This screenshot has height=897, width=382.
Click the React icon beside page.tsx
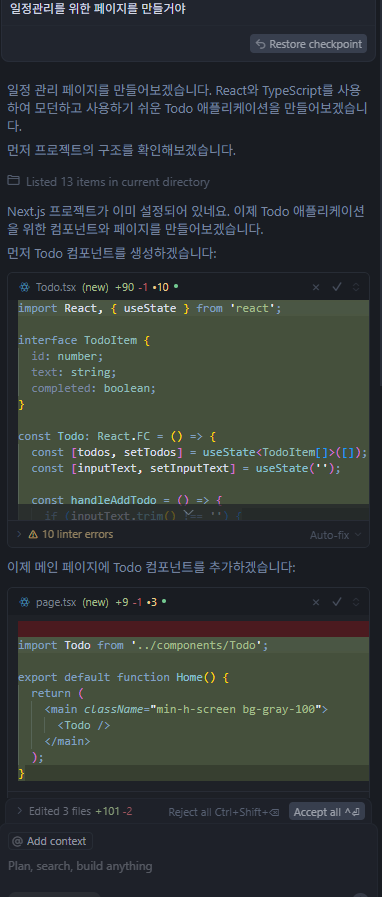point(24,602)
